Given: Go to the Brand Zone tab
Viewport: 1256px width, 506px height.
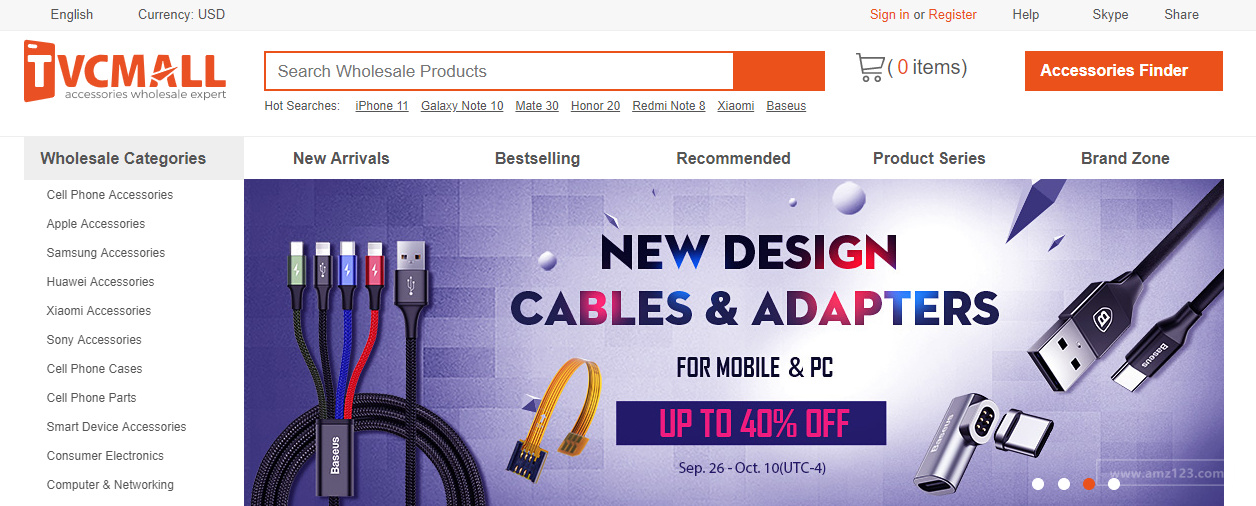Looking at the screenshot, I should 1125,158.
